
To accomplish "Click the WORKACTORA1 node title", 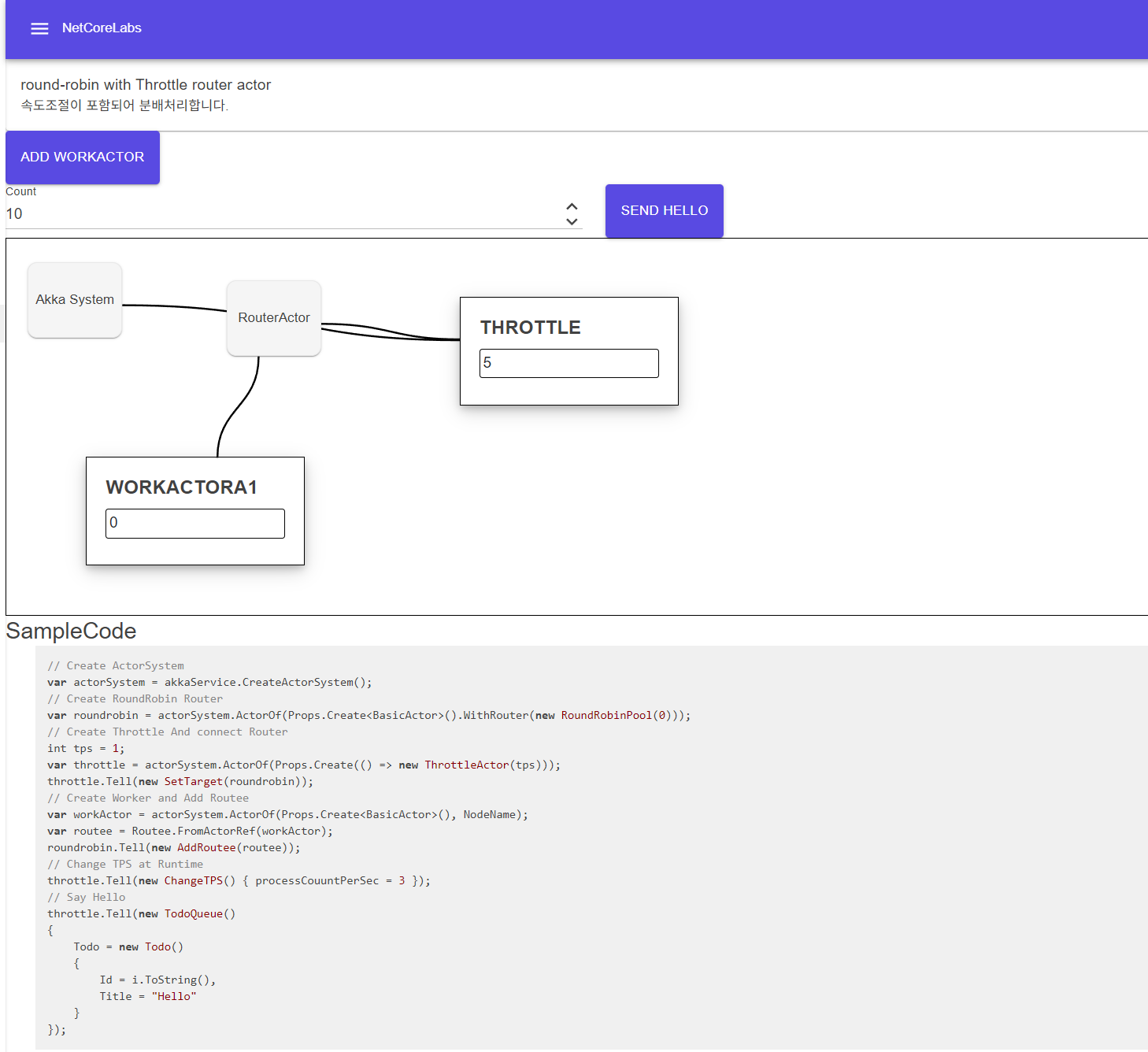I will coord(181,487).
